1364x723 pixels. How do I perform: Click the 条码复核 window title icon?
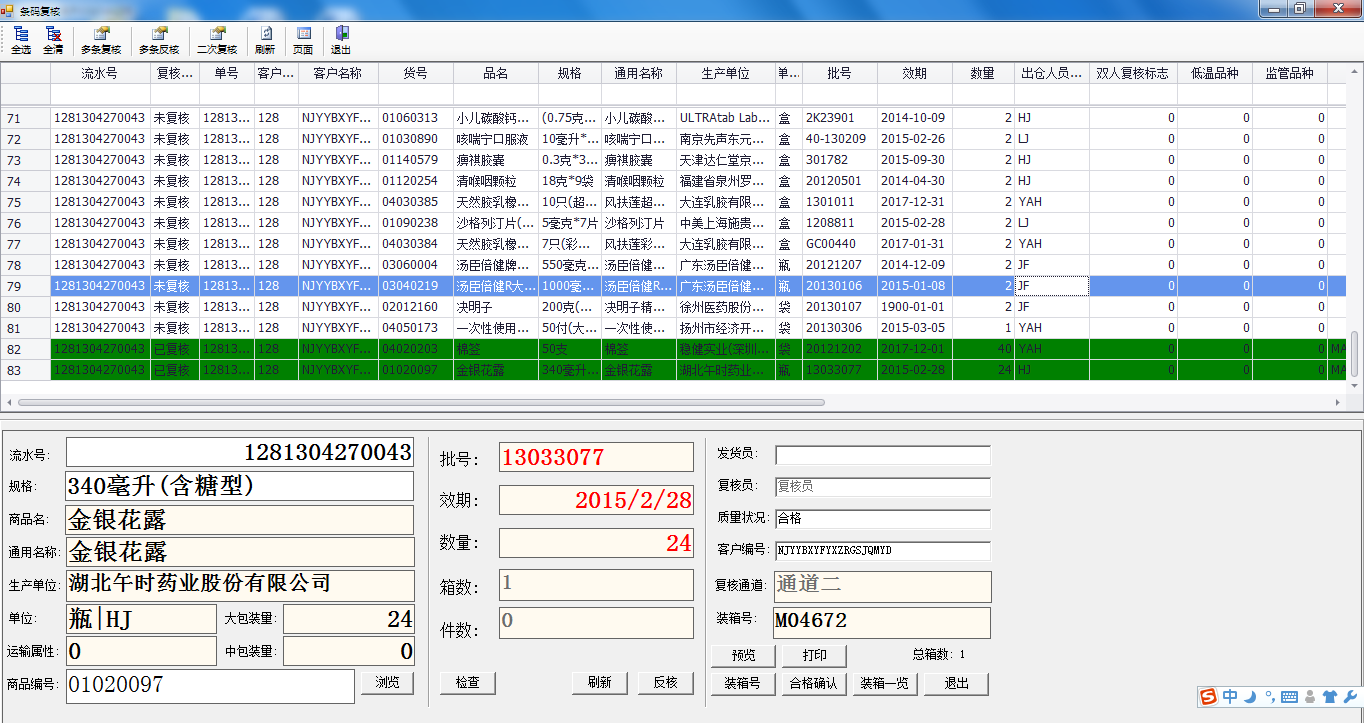pyautogui.click(x=8, y=9)
